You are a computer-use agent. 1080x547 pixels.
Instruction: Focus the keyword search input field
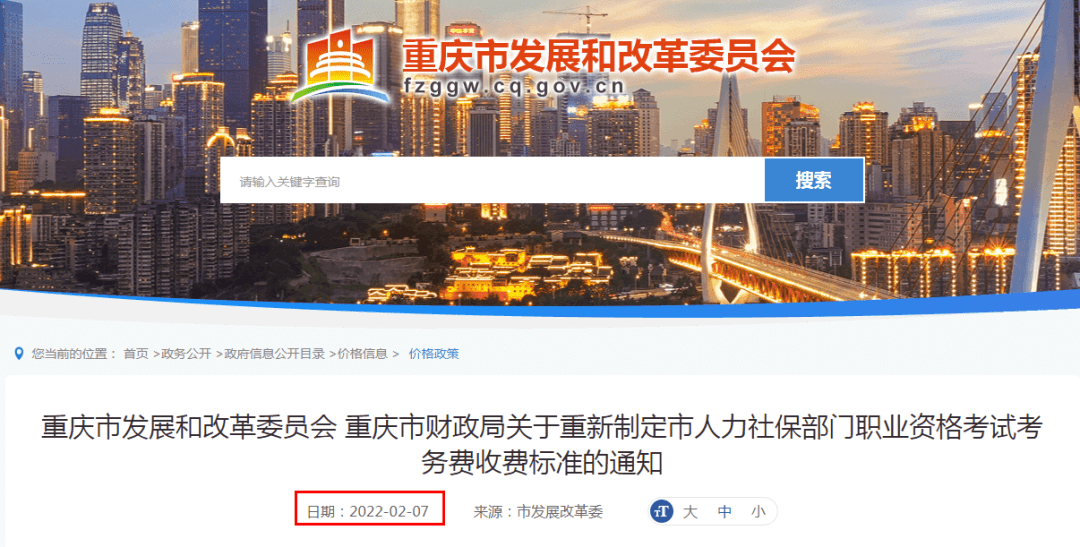[x=492, y=180]
